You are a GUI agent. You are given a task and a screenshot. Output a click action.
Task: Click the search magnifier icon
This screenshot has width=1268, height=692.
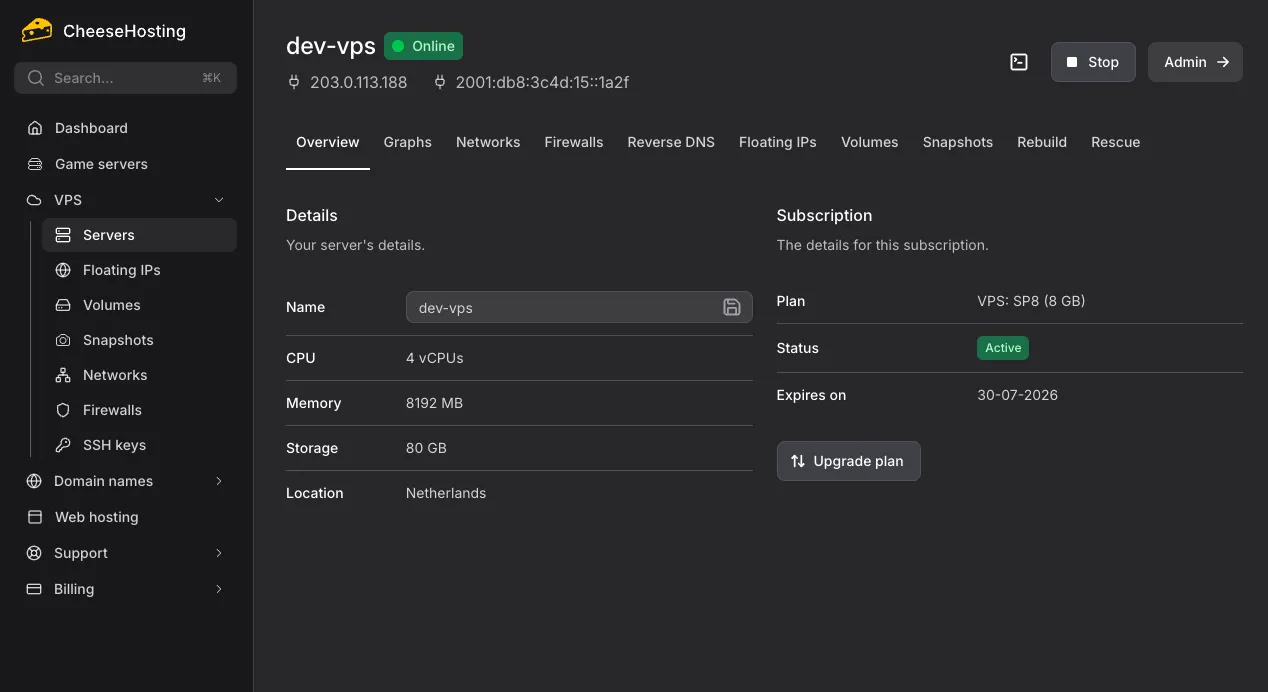pos(36,78)
